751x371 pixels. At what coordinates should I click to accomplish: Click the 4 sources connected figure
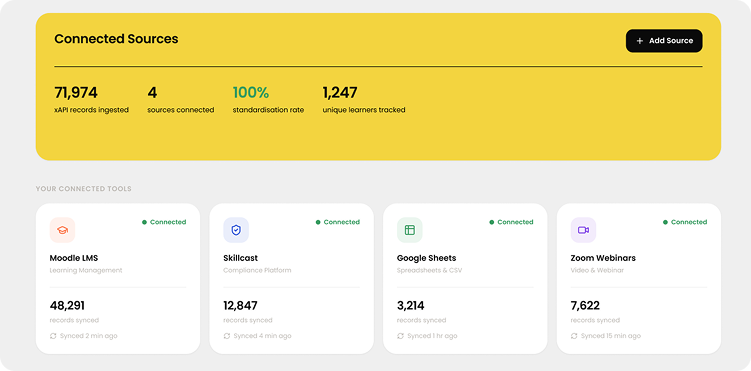[152, 92]
